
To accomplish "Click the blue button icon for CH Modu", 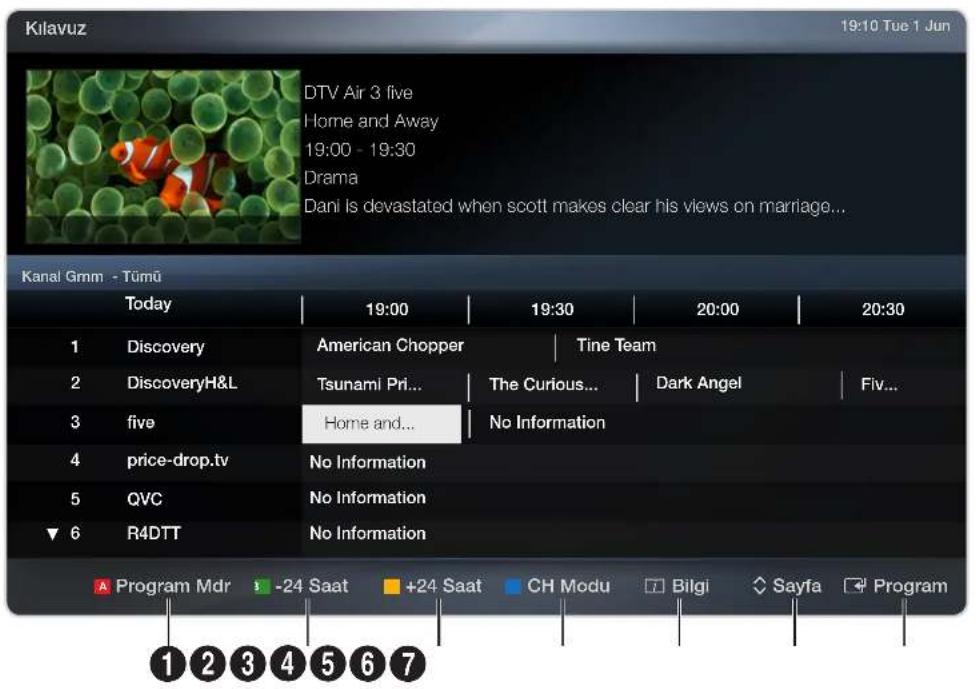I will coord(513,586).
